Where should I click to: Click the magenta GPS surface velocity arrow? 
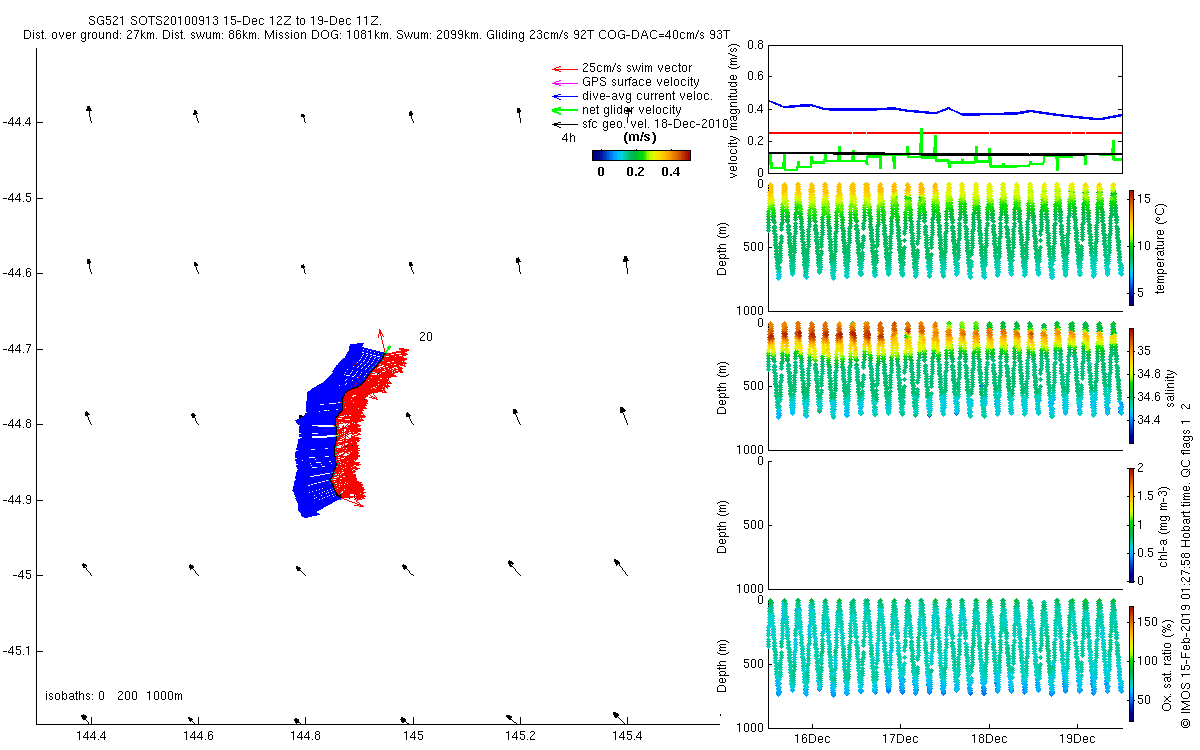click(563, 82)
